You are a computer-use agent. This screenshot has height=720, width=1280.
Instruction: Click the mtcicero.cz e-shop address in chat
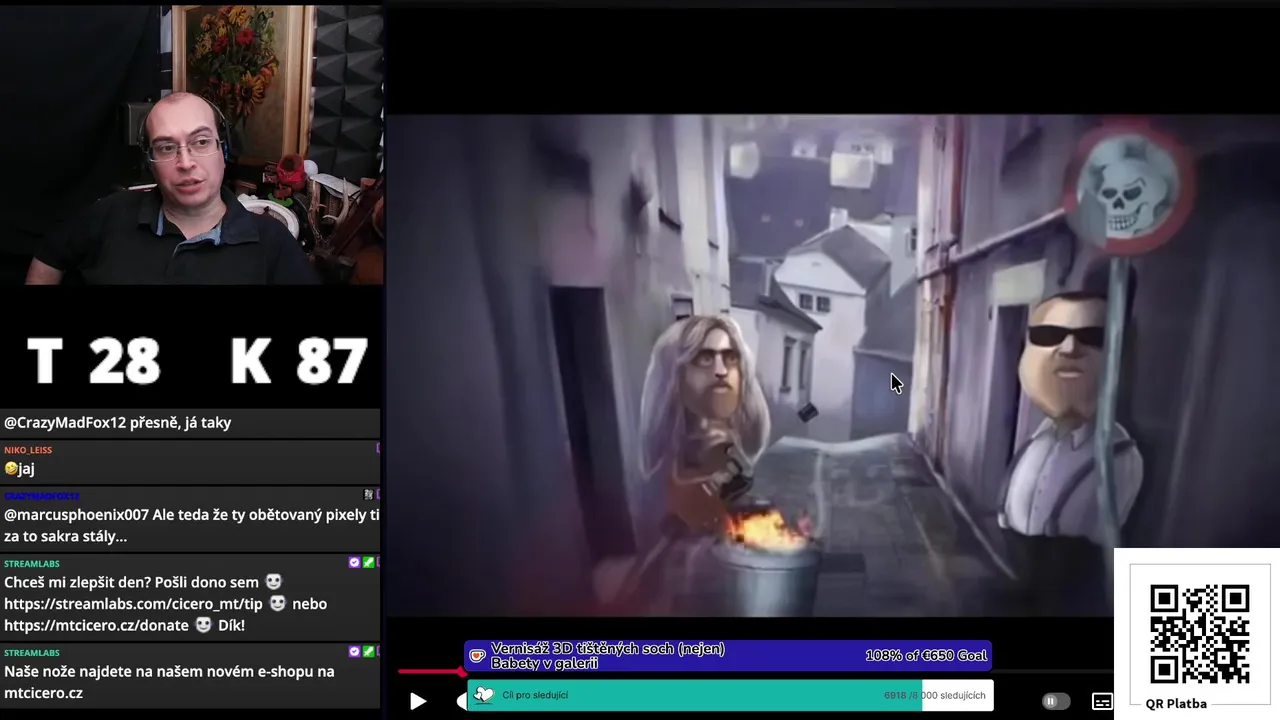click(43, 693)
